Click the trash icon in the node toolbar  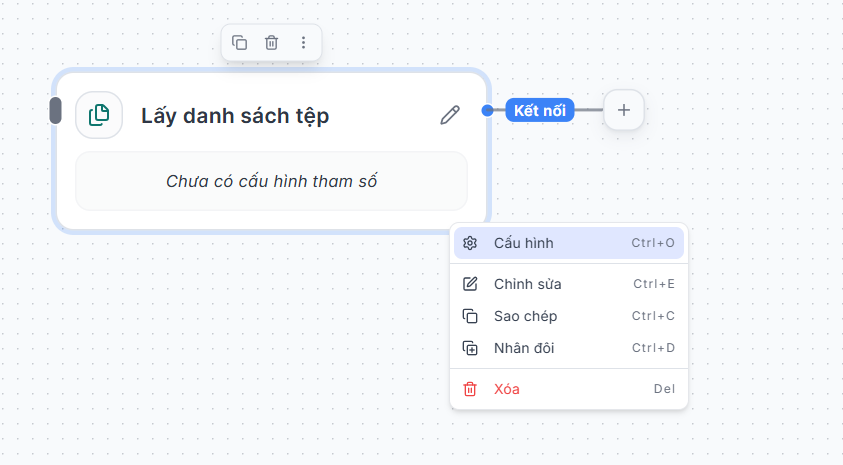point(272,42)
